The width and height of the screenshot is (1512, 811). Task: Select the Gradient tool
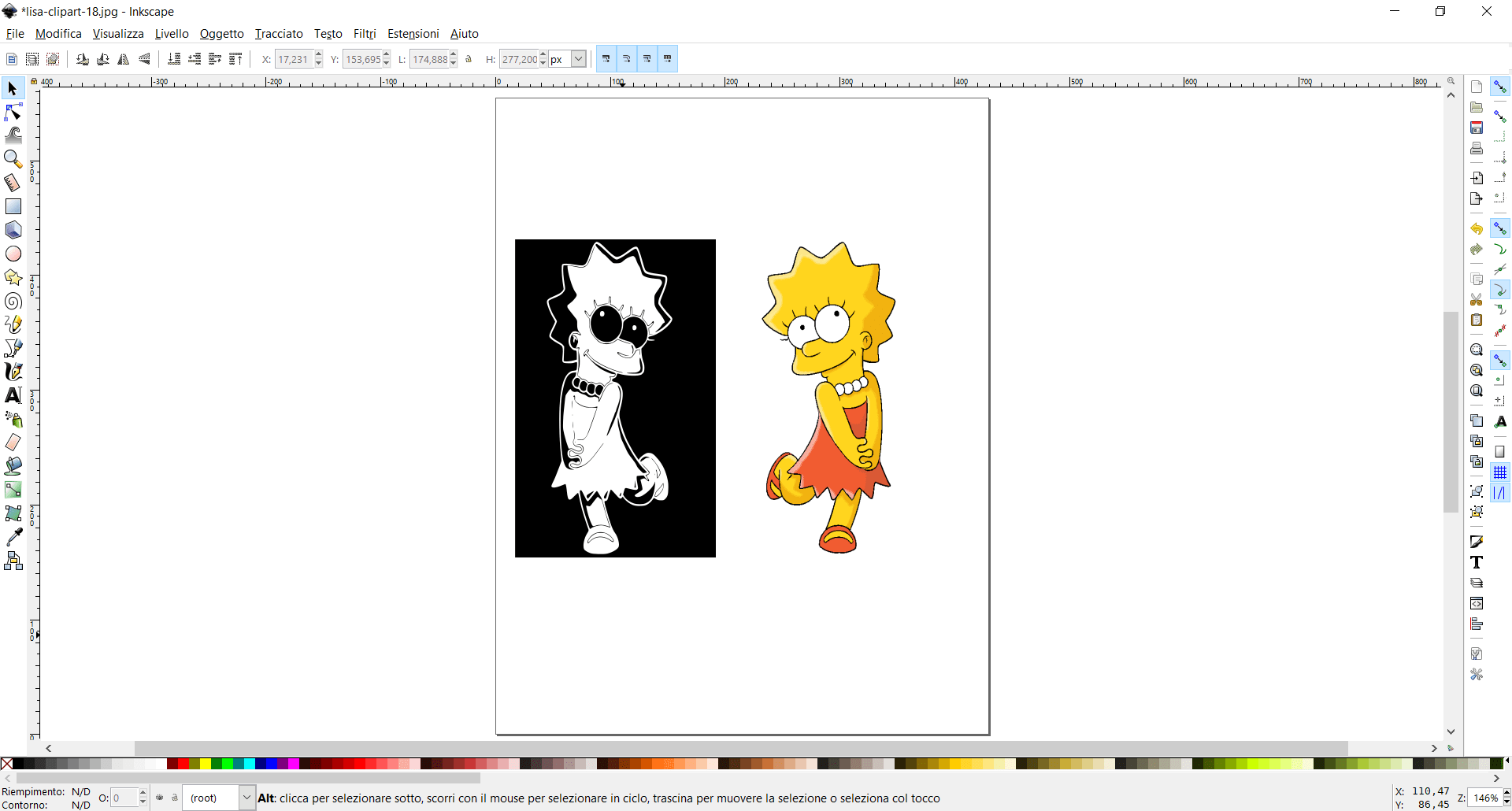tap(13, 490)
